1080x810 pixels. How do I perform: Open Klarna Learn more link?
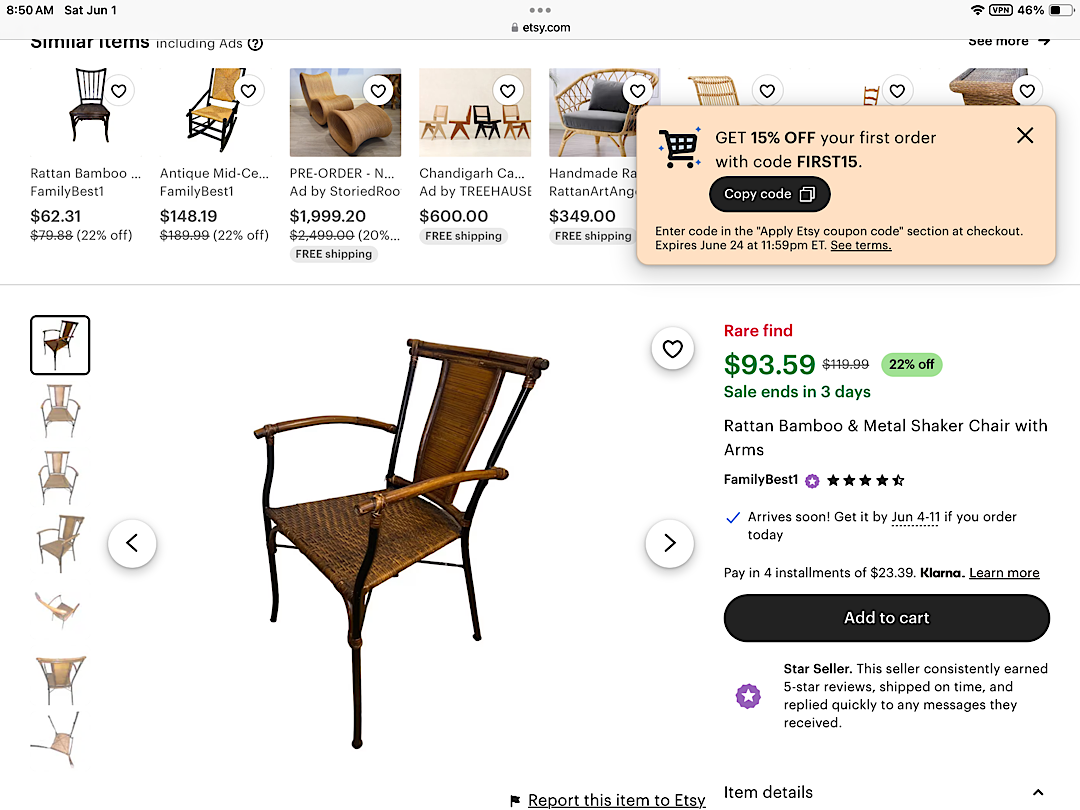[x=1004, y=573]
